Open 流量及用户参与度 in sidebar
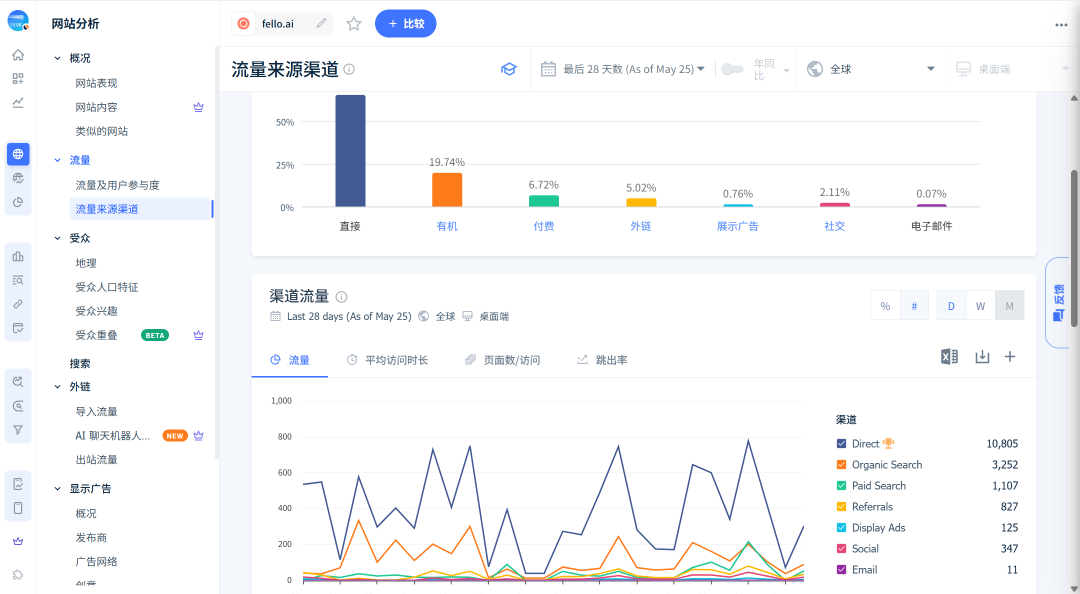 point(117,185)
